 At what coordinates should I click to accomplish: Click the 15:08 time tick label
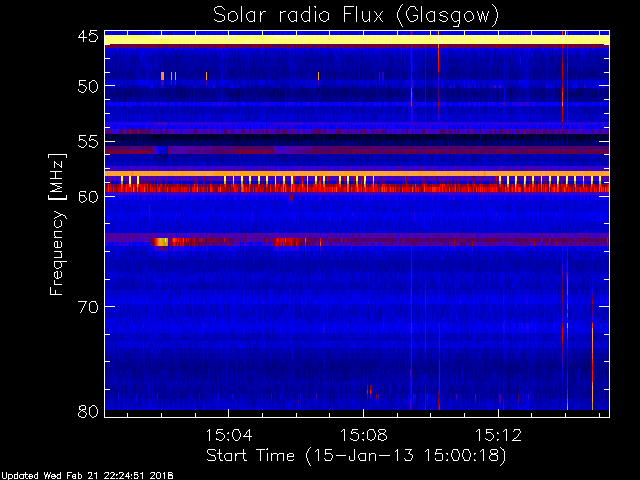point(363,435)
